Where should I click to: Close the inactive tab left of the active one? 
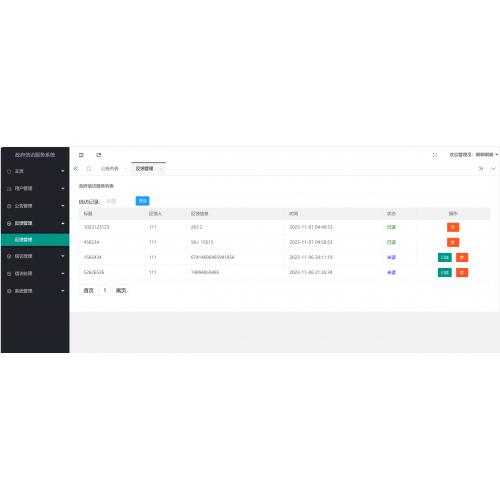click(x=126, y=169)
